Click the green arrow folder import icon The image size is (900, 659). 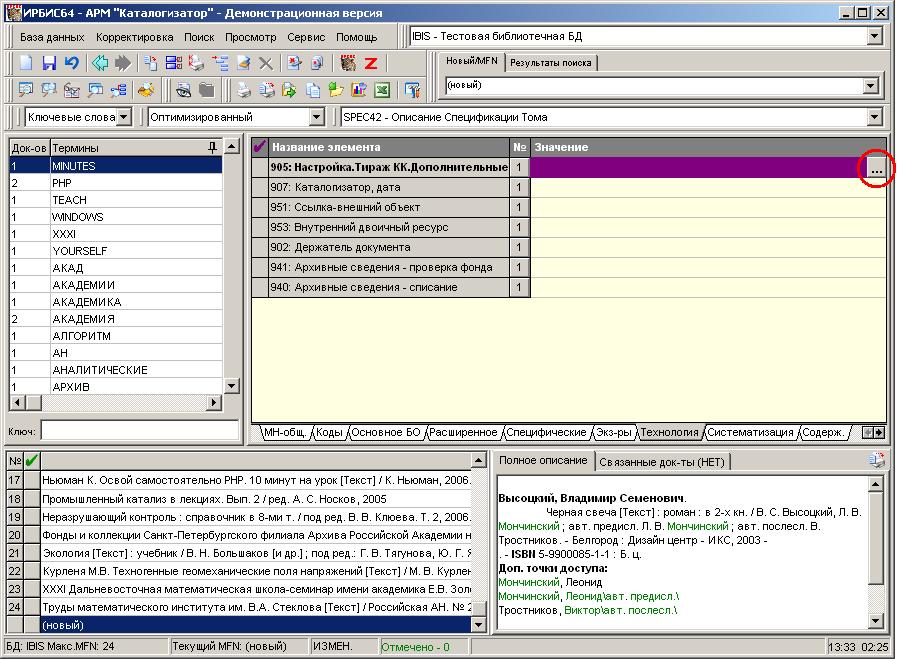[336, 90]
